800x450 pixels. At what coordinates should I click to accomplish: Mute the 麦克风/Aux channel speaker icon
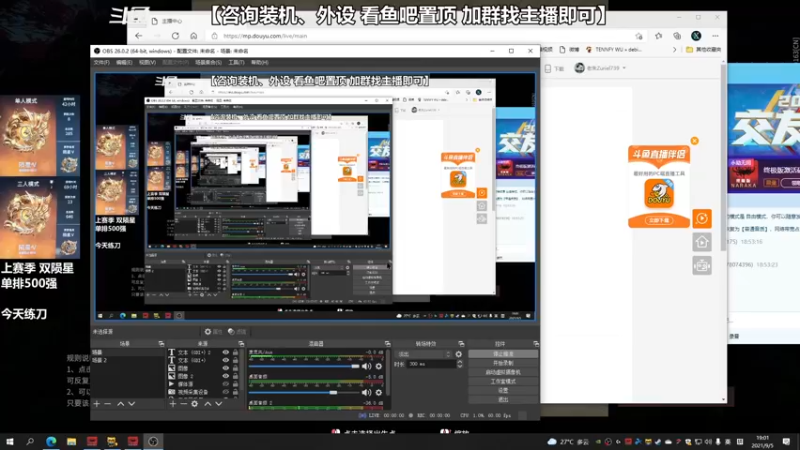367,366
